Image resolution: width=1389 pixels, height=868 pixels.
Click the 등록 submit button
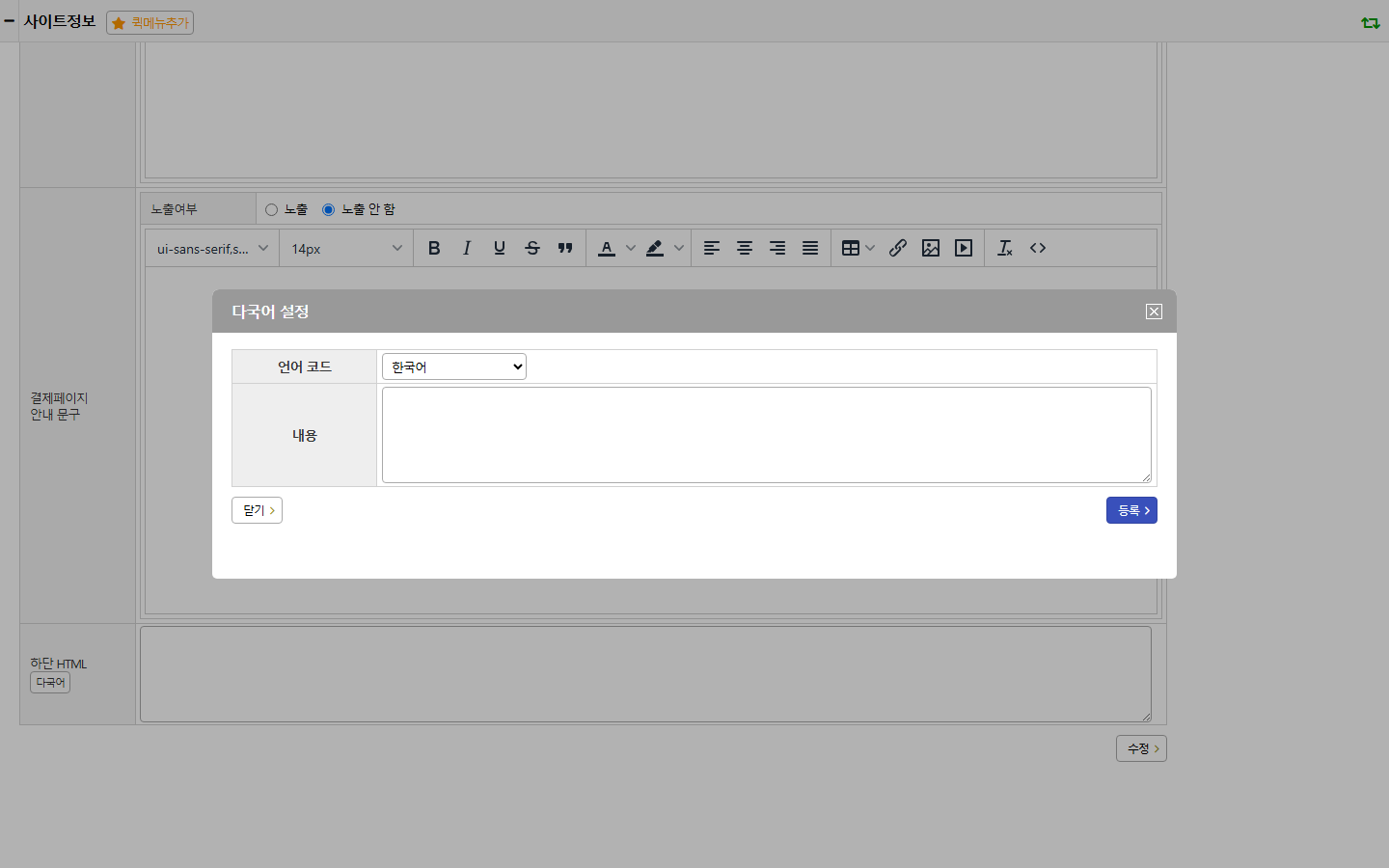point(1131,510)
